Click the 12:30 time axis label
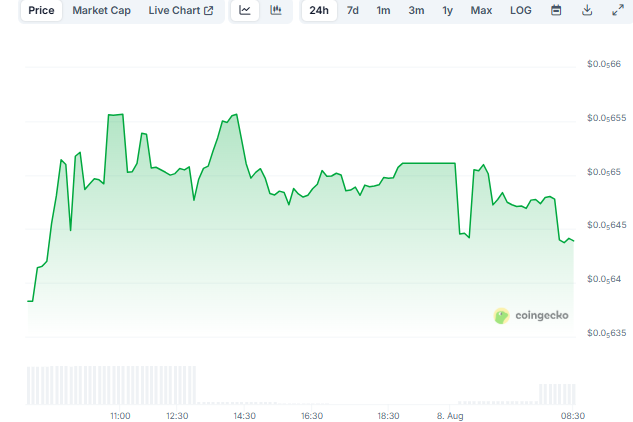Image resolution: width=633 pixels, height=422 pixels. pyautogui.click(x=177, y=416)
